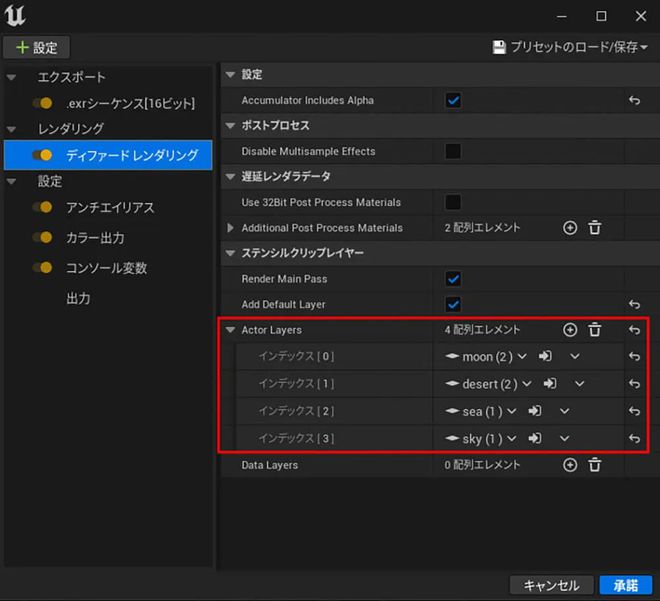Empty the Data Layers array
The width and height of the screenshot is (660, 601).
point(594,465)
